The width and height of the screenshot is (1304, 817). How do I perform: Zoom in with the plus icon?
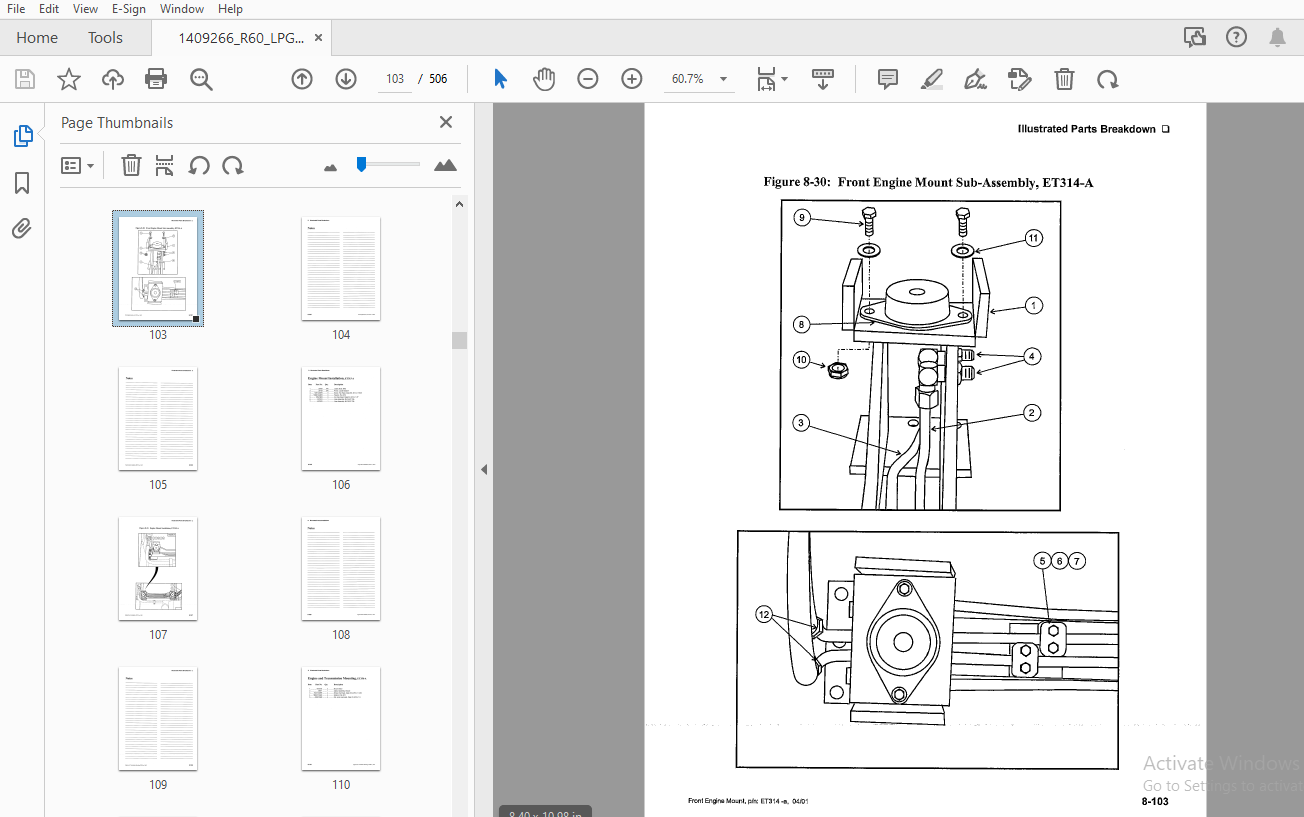(632, 79)
